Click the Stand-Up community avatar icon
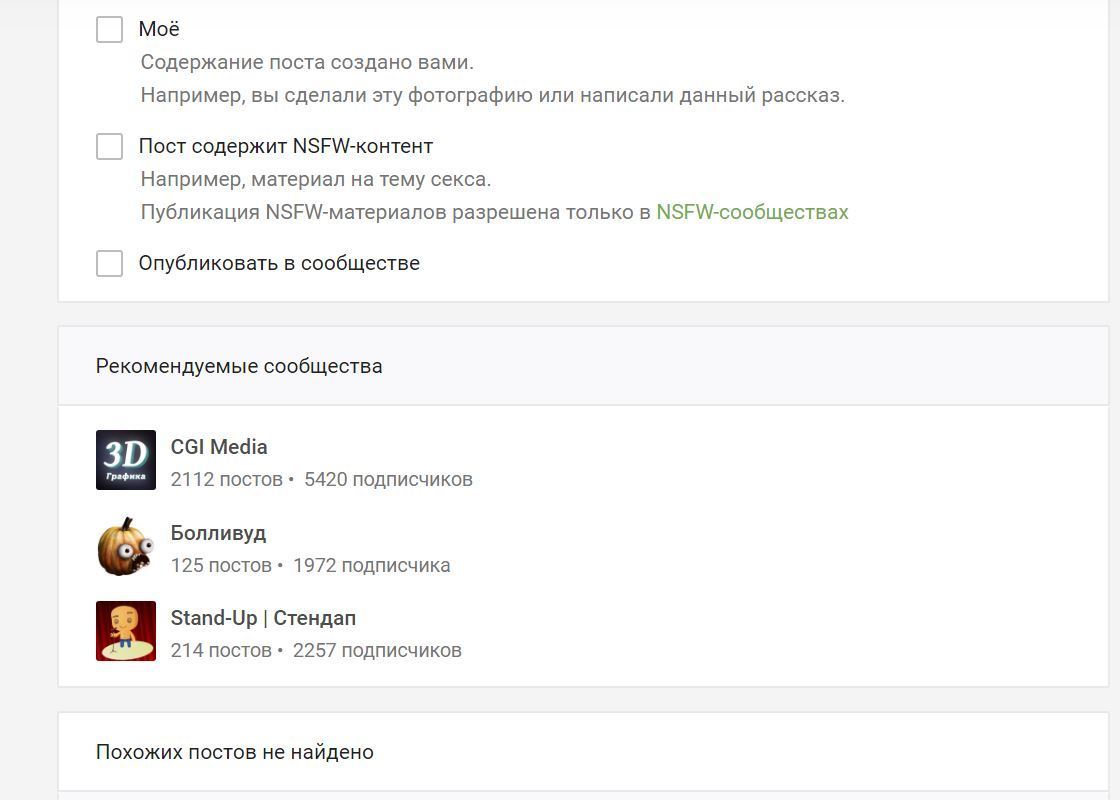Viewport: 1120px width, 800px height. tap(126, 631)
